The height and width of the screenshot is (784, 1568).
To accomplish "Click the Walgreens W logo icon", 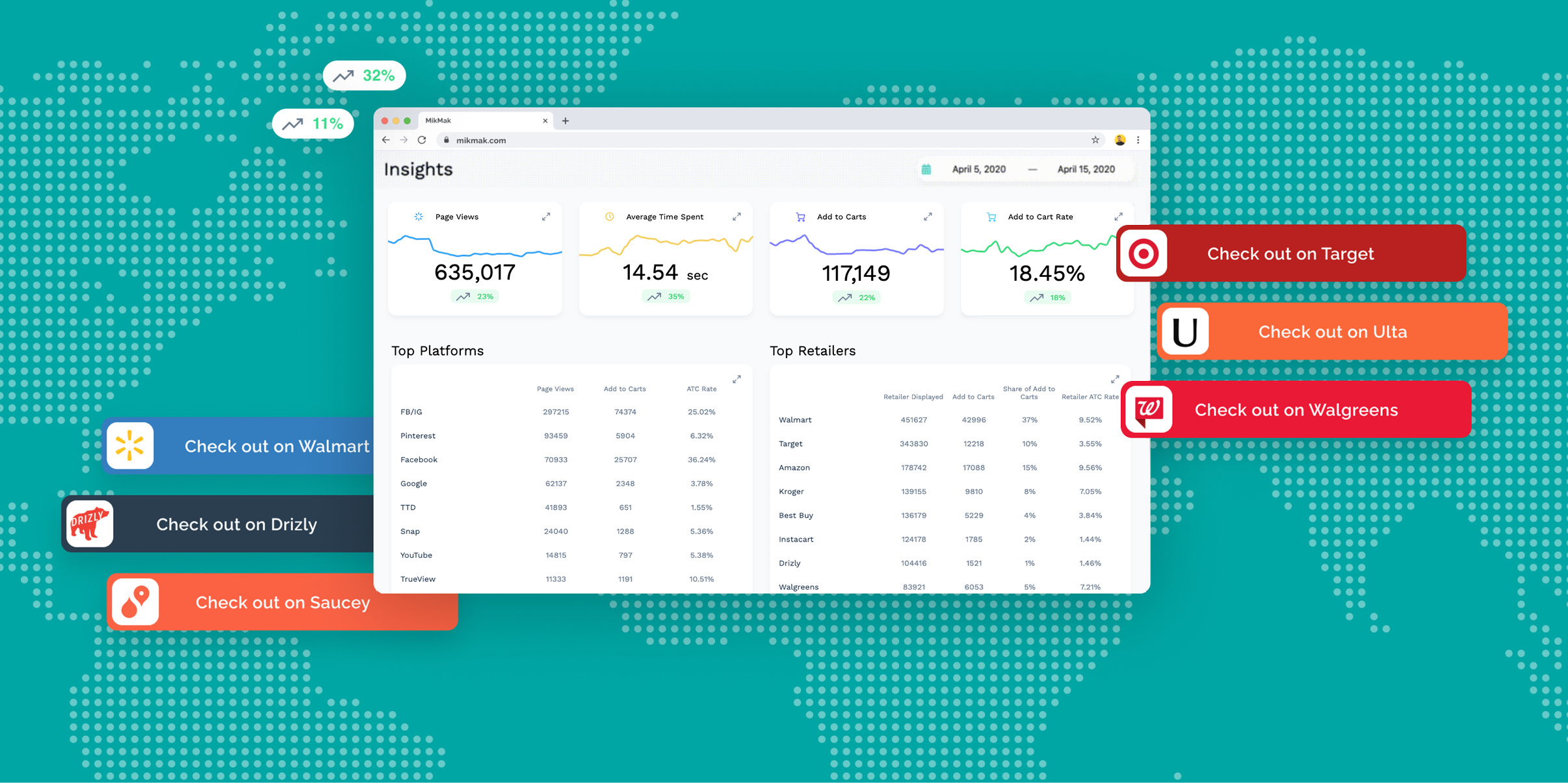I will click(x=1148, y=410).
